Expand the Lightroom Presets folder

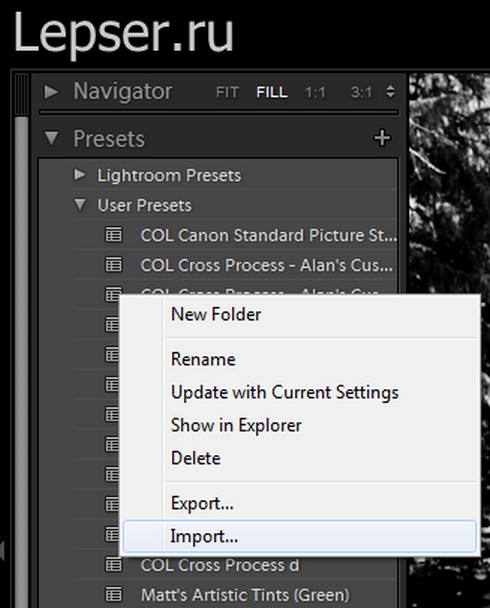click(x=80, y=174)
